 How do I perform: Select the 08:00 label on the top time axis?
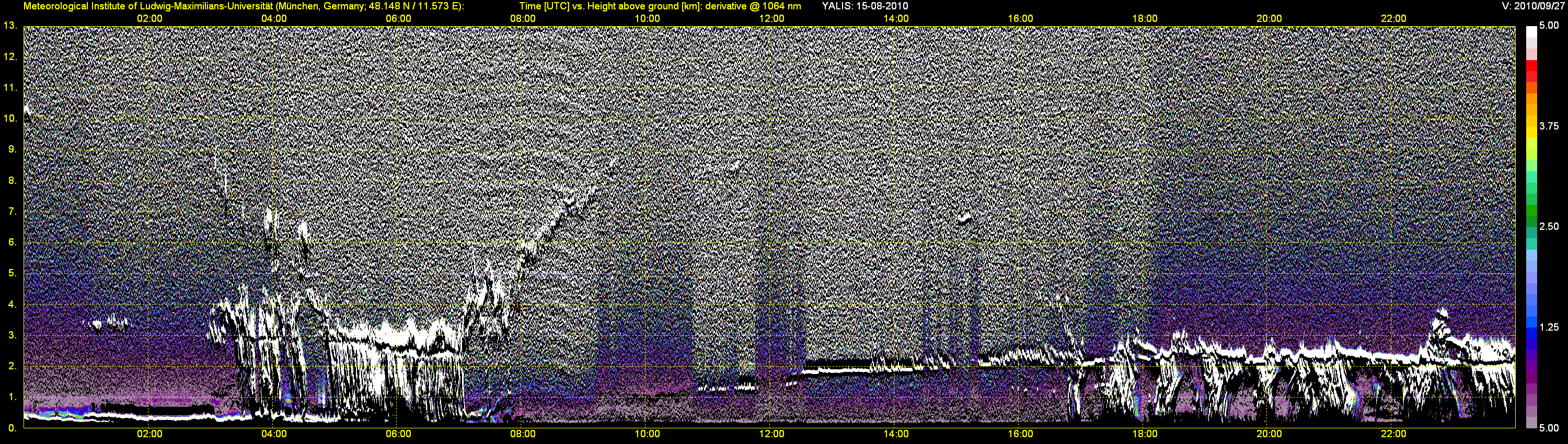(523, 19)
